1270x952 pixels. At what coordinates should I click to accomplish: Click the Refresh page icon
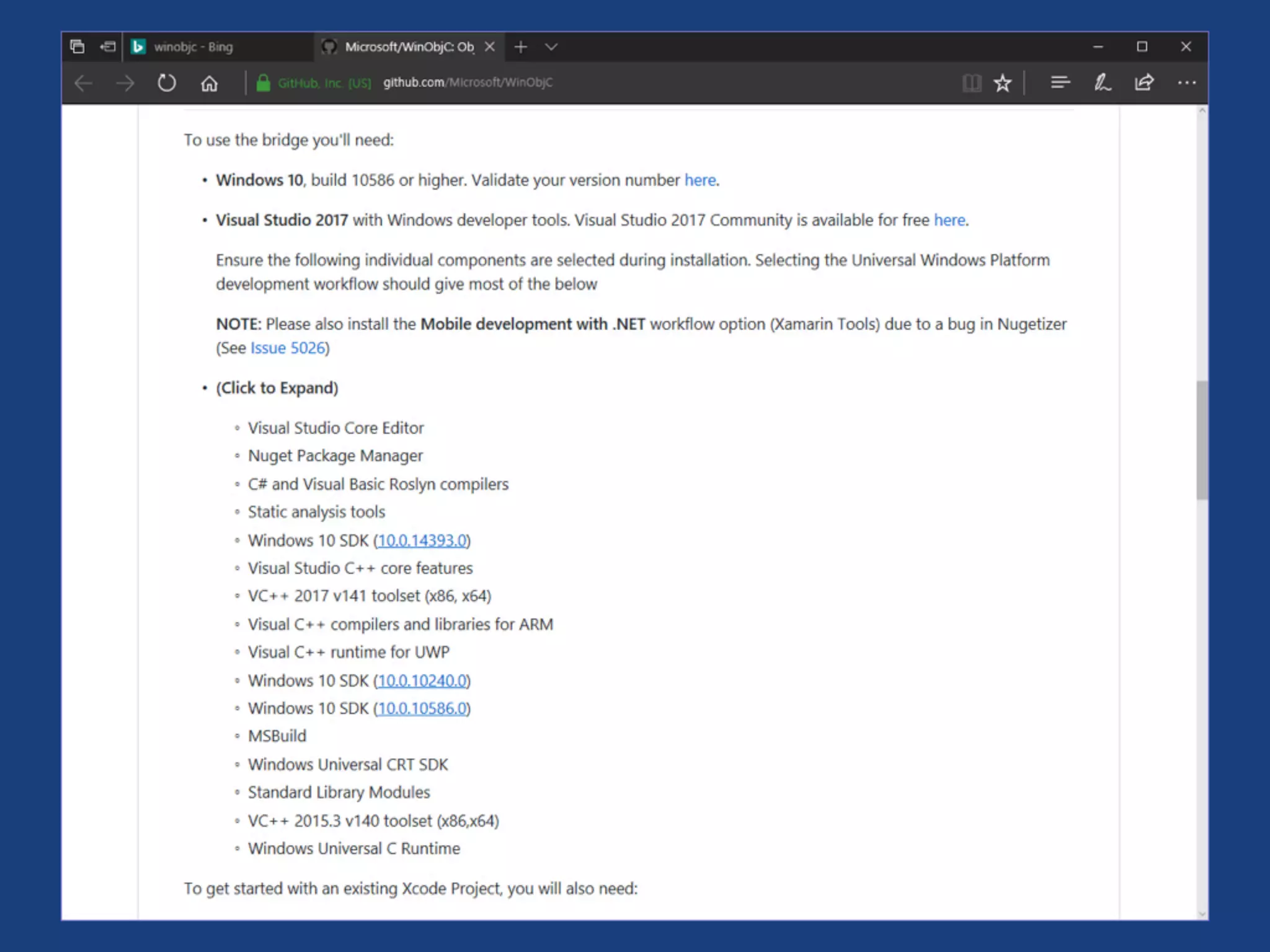[x=166, y=83]
